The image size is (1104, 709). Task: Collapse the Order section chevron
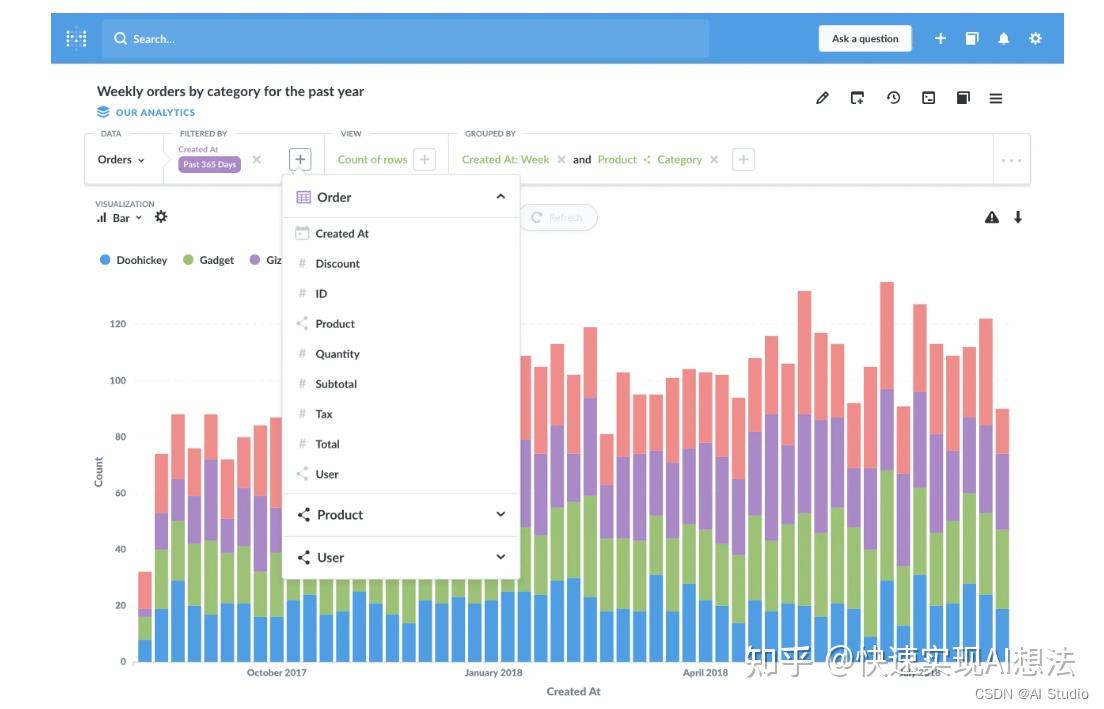pyautogui.click(x=501, y=197)
